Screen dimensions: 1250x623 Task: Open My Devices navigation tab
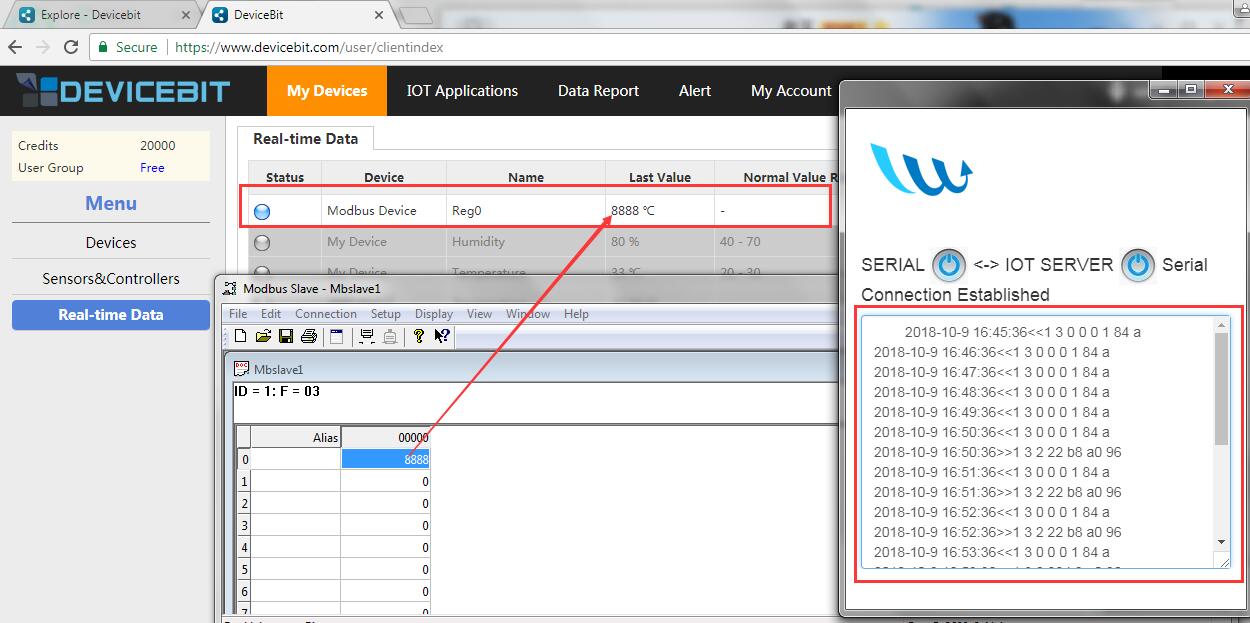pos(327,91)
